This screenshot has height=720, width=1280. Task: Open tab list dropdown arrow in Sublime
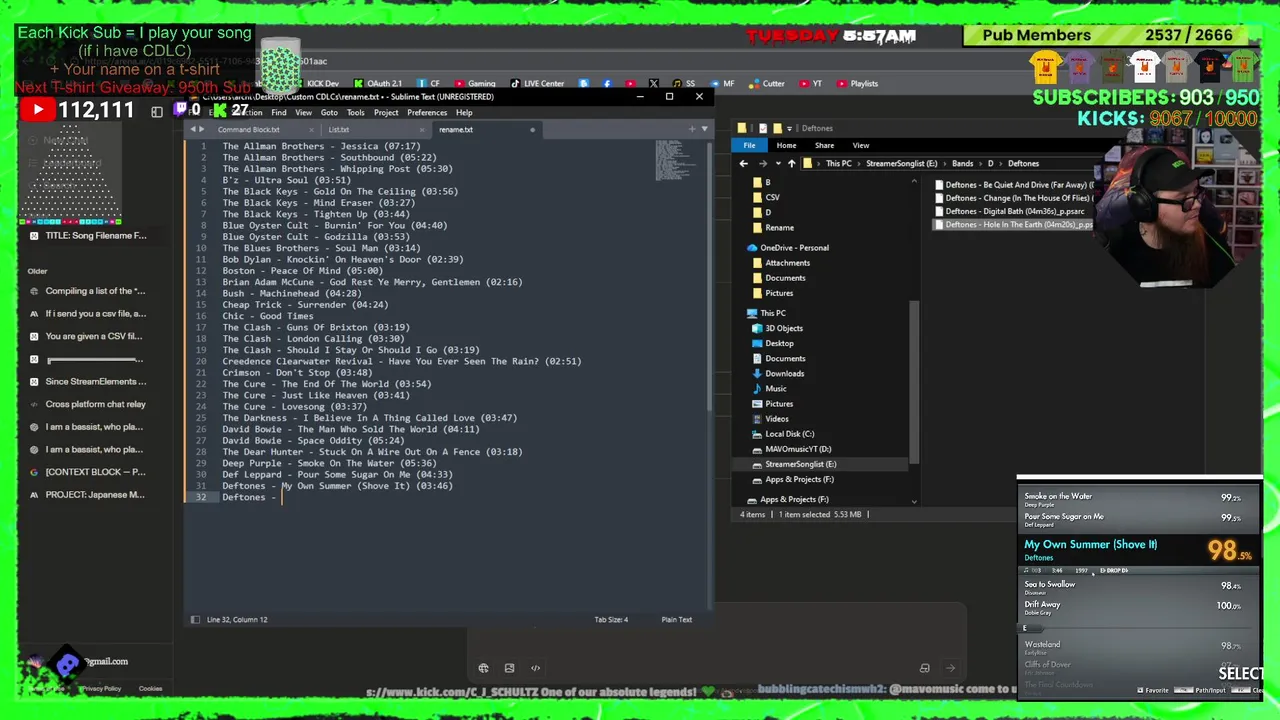(x=704, y=129)
